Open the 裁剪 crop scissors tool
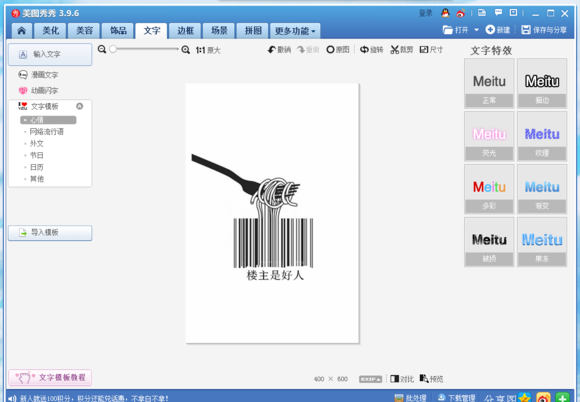Viewport: 580px width, 402px height. point(402,50)
